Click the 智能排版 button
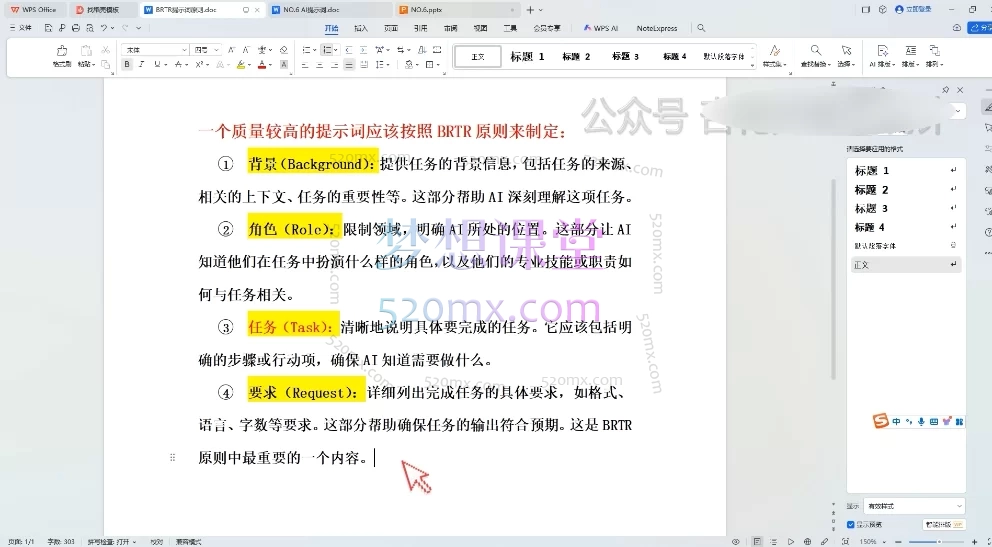Image resolution: width=992 pixels, height=547 pixels. [944, 525]
